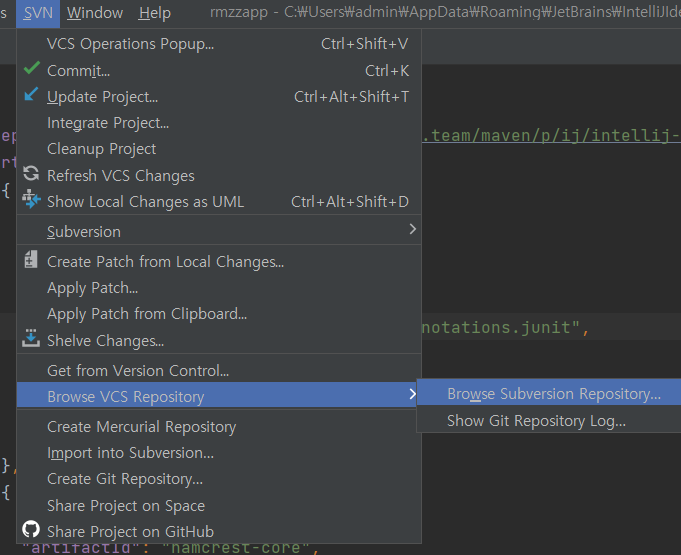Click the notations.junit string in editor

(x=501, y=327)
